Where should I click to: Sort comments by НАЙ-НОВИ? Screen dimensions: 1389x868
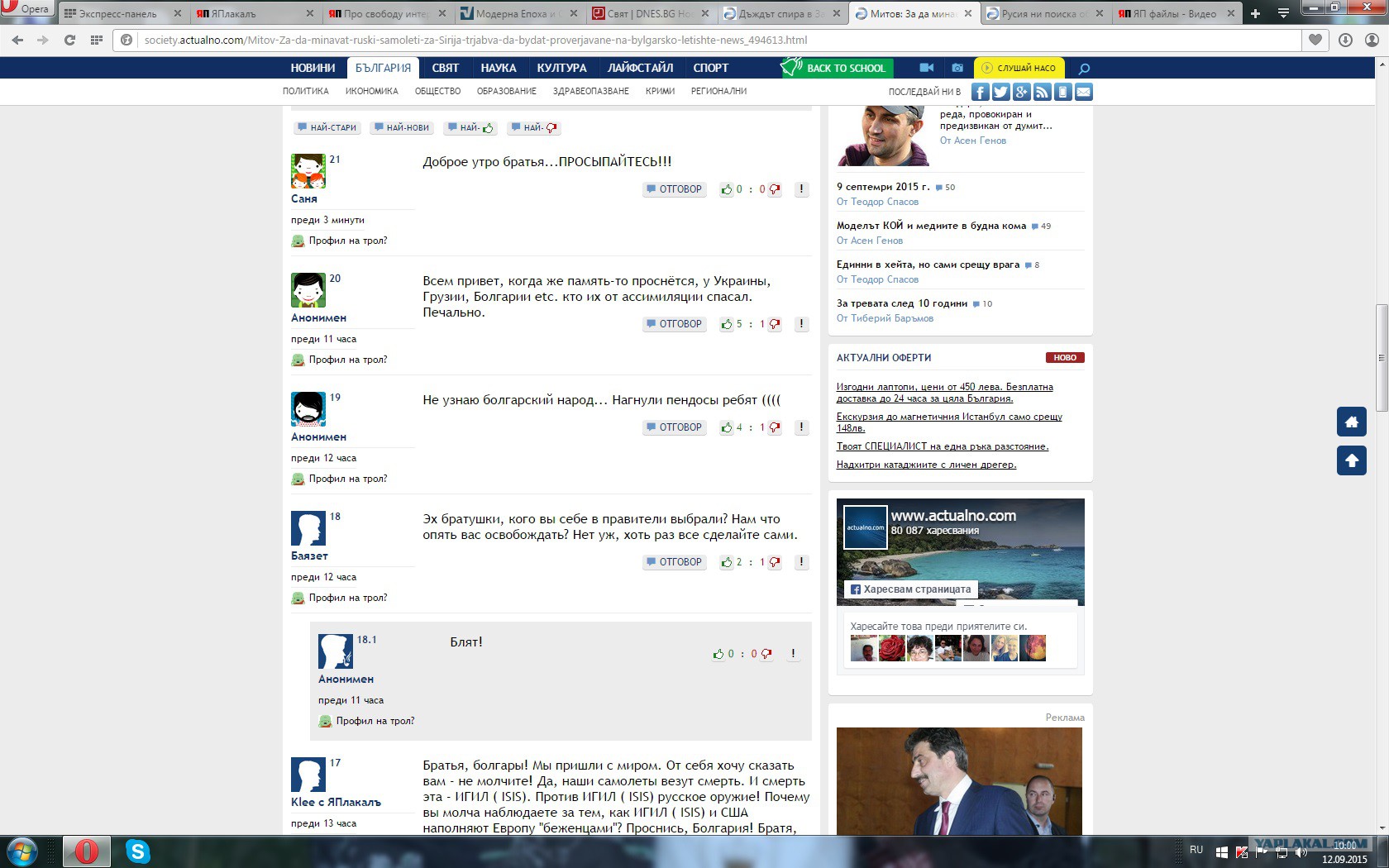point(402,127)
